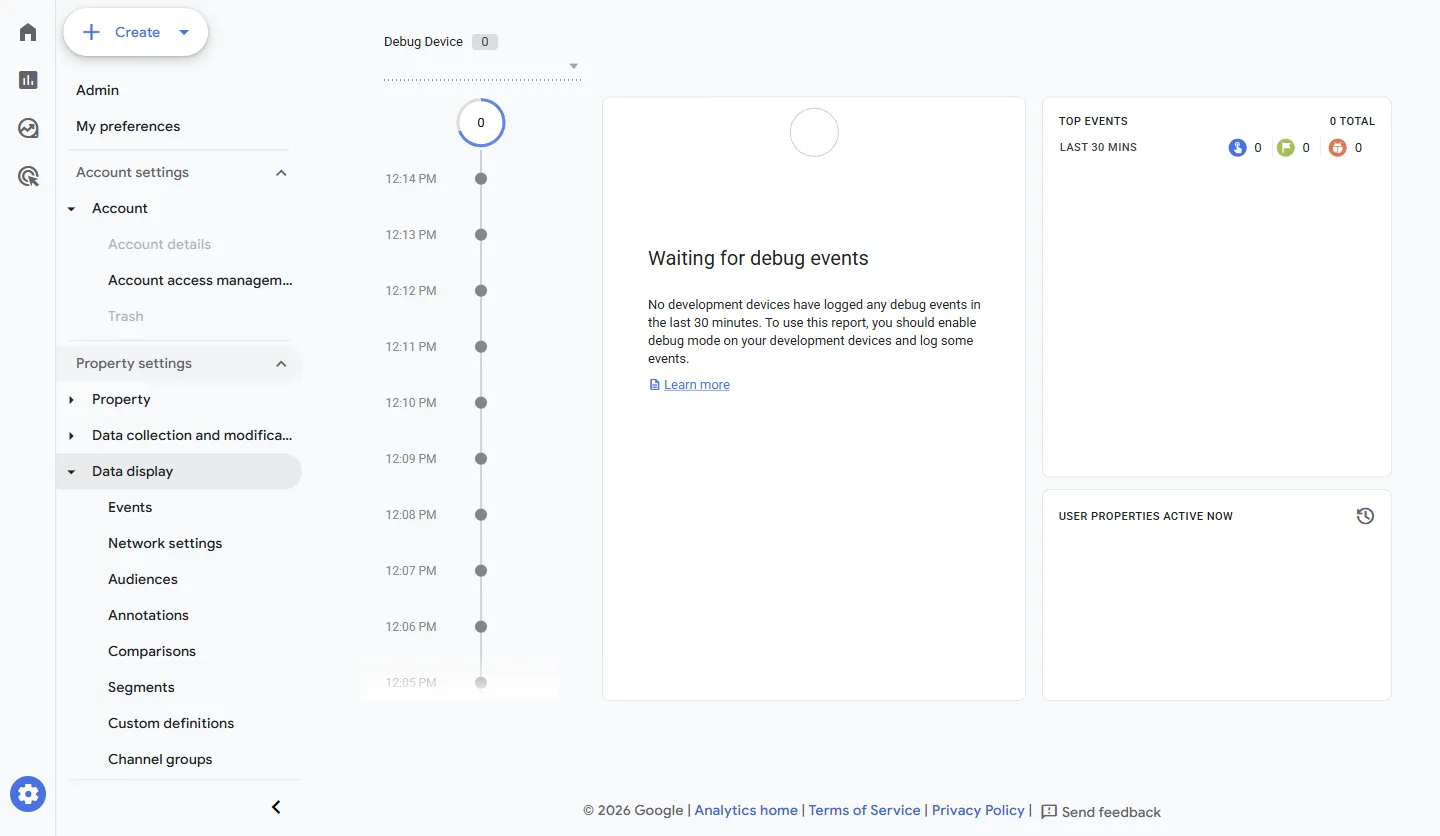Click the green flag key-event counter icon
Screen dimensions: 1440x836
(x=1286, y=148)
